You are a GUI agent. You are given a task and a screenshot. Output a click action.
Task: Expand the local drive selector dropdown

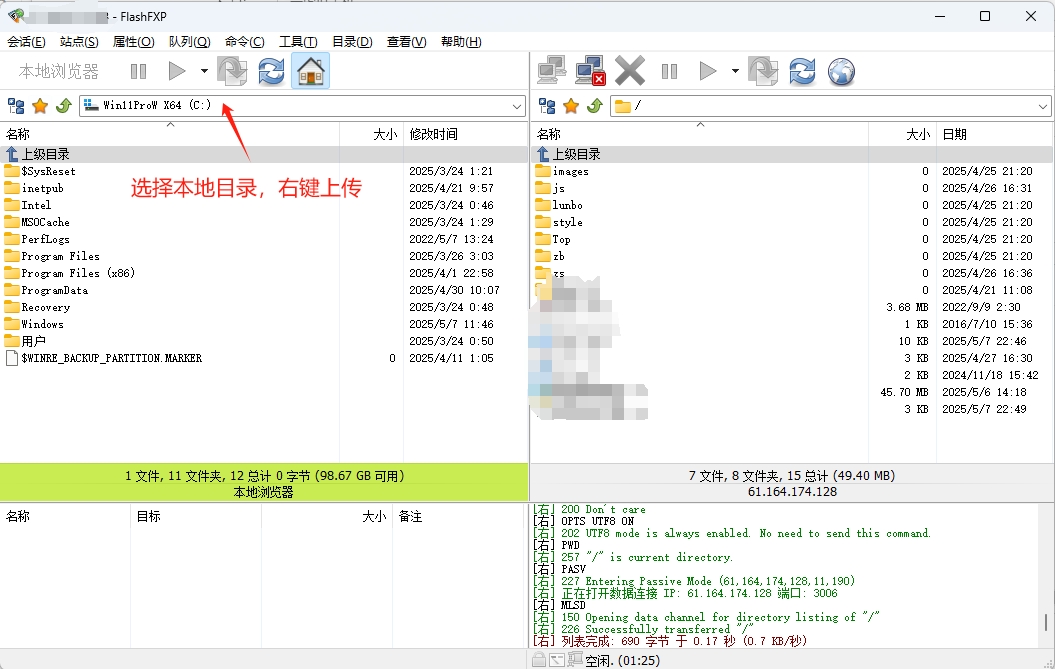click(x=519, y=105)
